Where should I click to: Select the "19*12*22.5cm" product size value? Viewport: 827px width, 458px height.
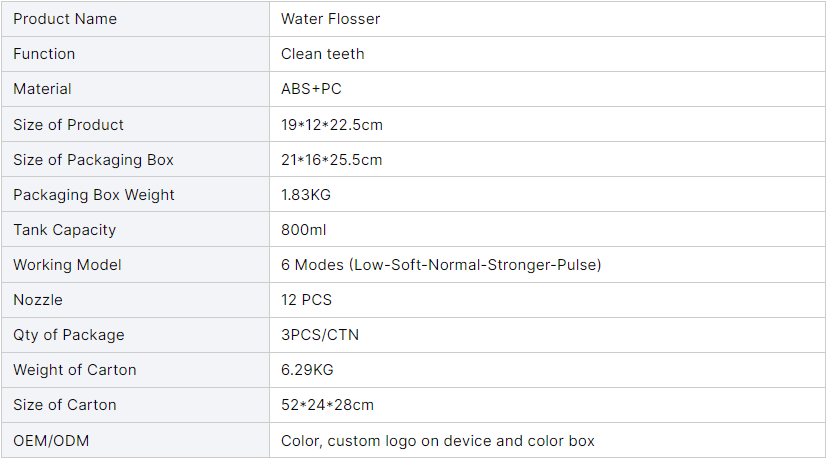click(x=332, y=125)
